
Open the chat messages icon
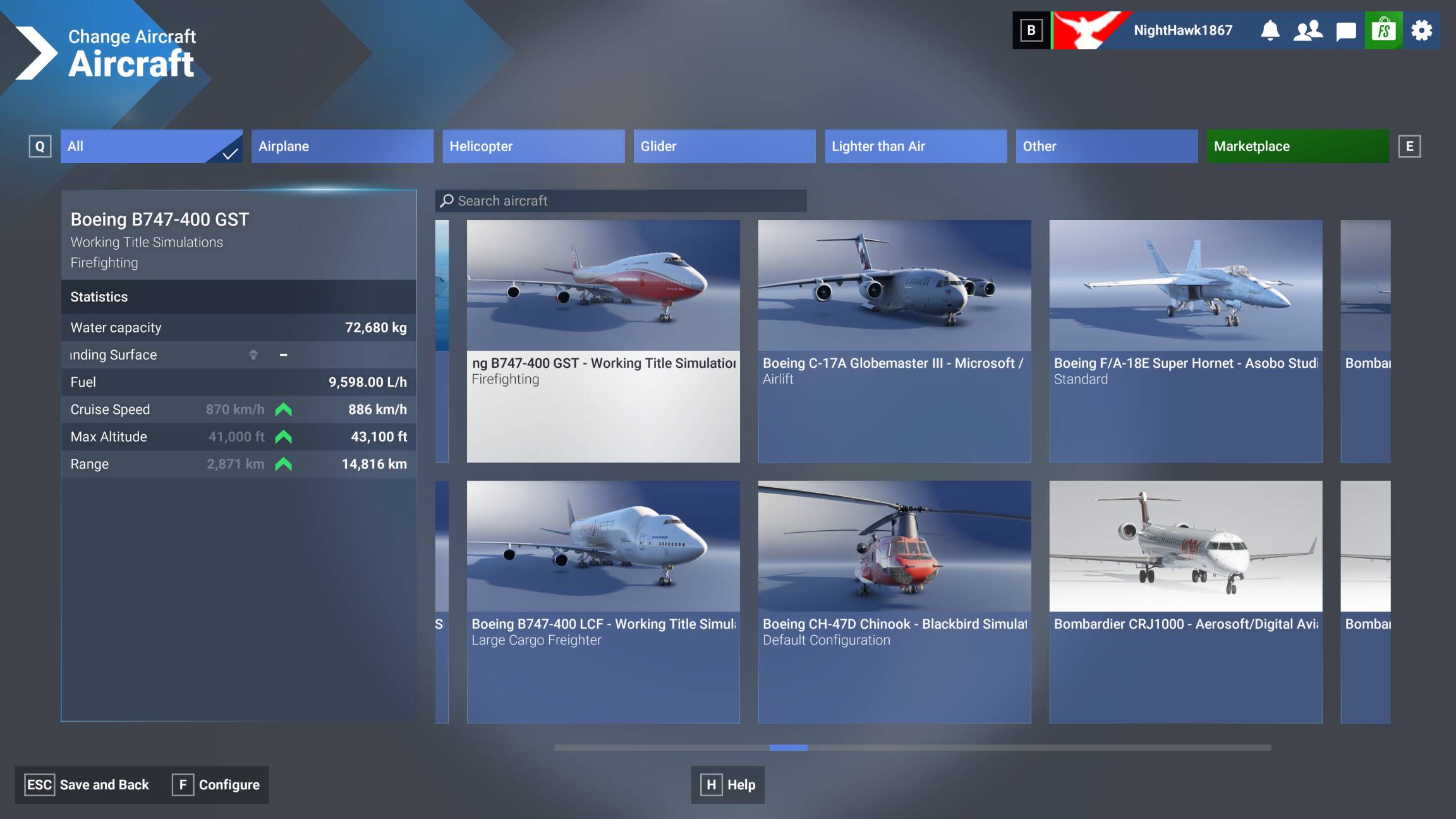point(1346,31)
